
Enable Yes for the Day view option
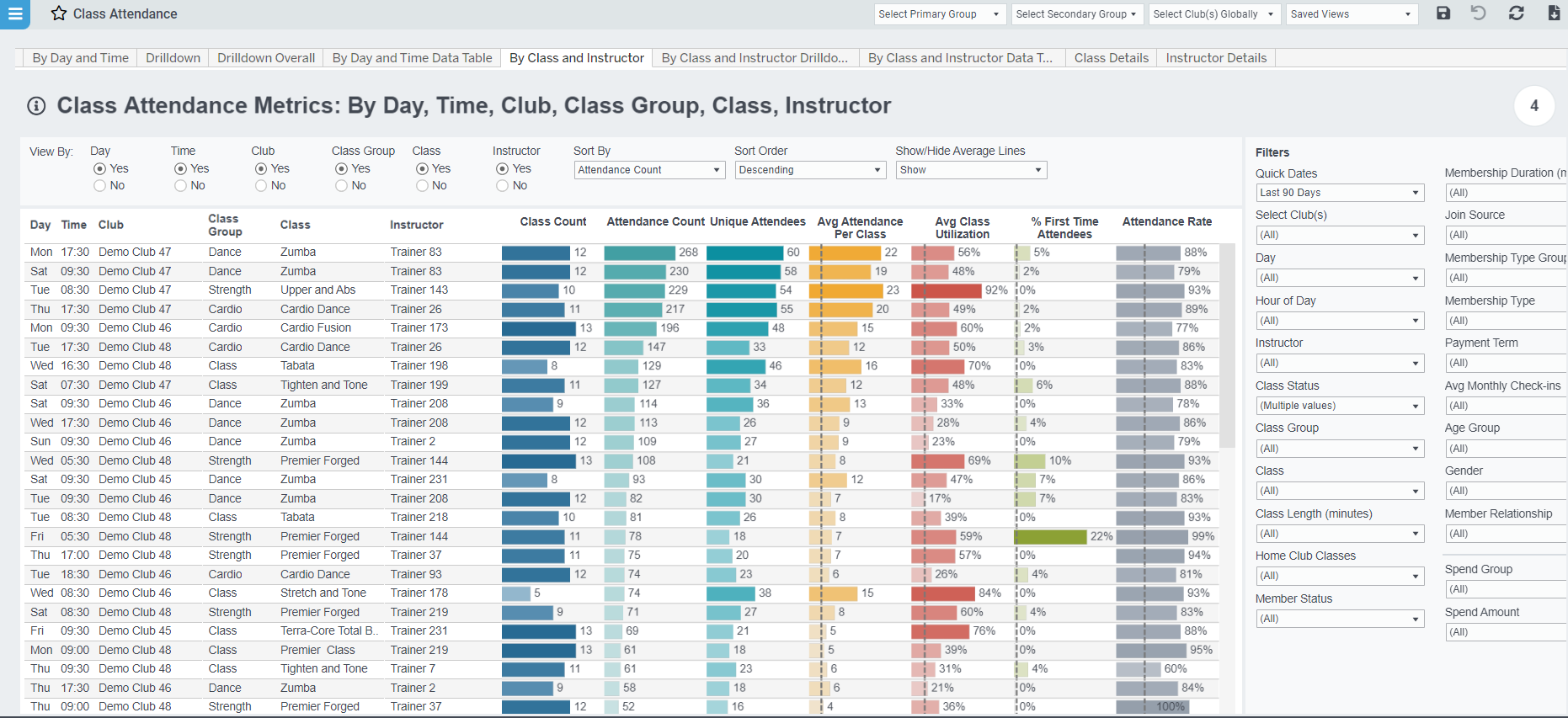99,168
